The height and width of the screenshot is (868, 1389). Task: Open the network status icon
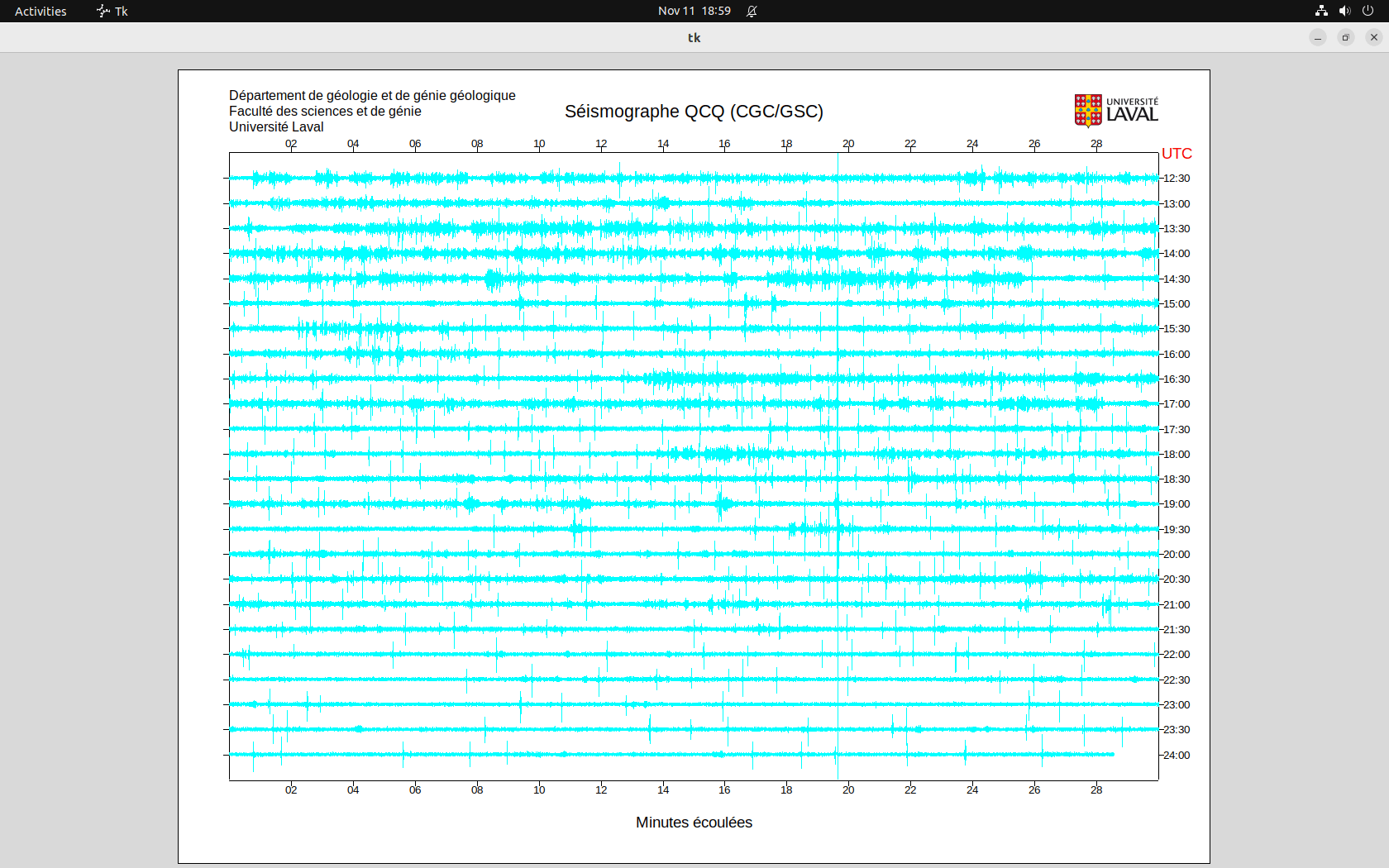[x=1321, y=11]
